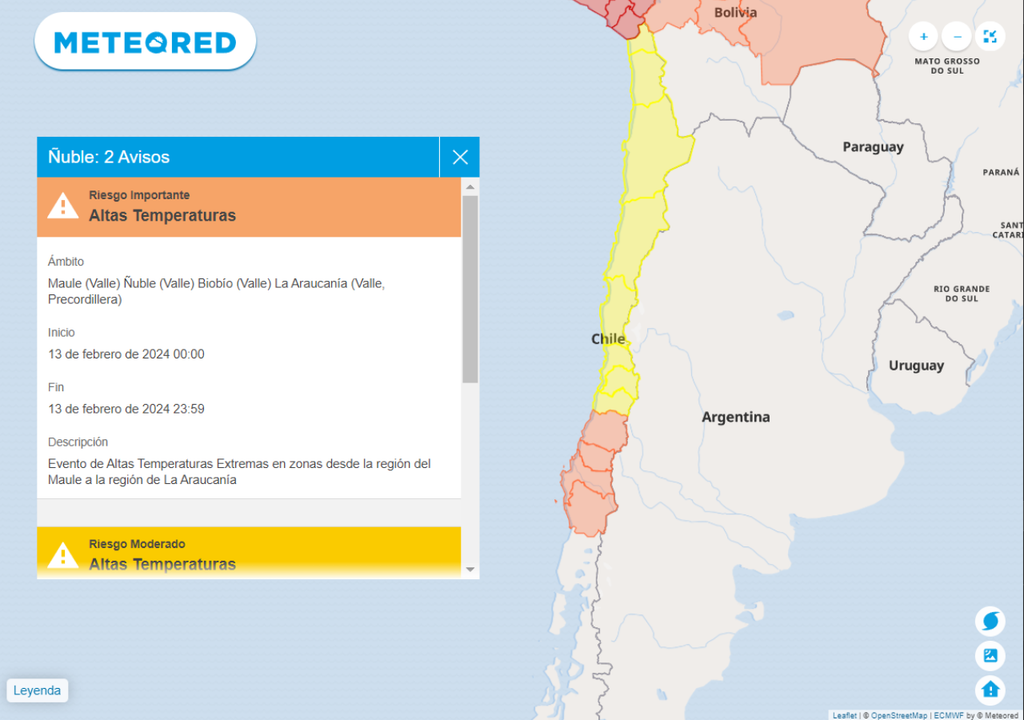1024x720 pixels.
Task: Open the OpenStreetMap attribution link
Action: click(x=898, y=715)
